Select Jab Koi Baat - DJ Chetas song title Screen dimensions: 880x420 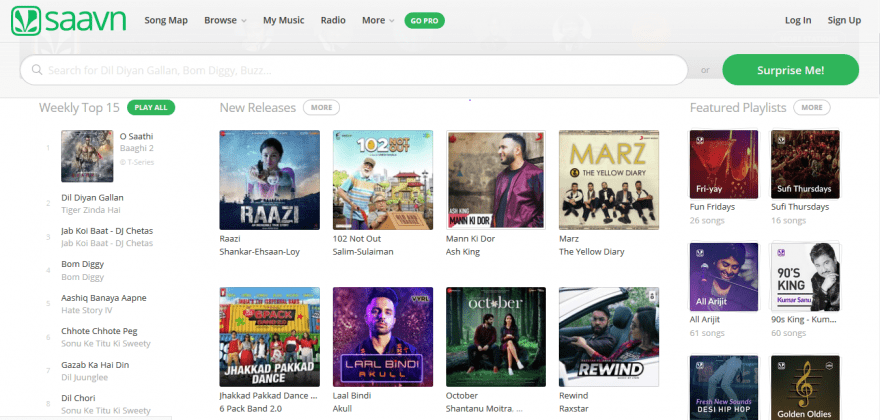pos(107,231)
